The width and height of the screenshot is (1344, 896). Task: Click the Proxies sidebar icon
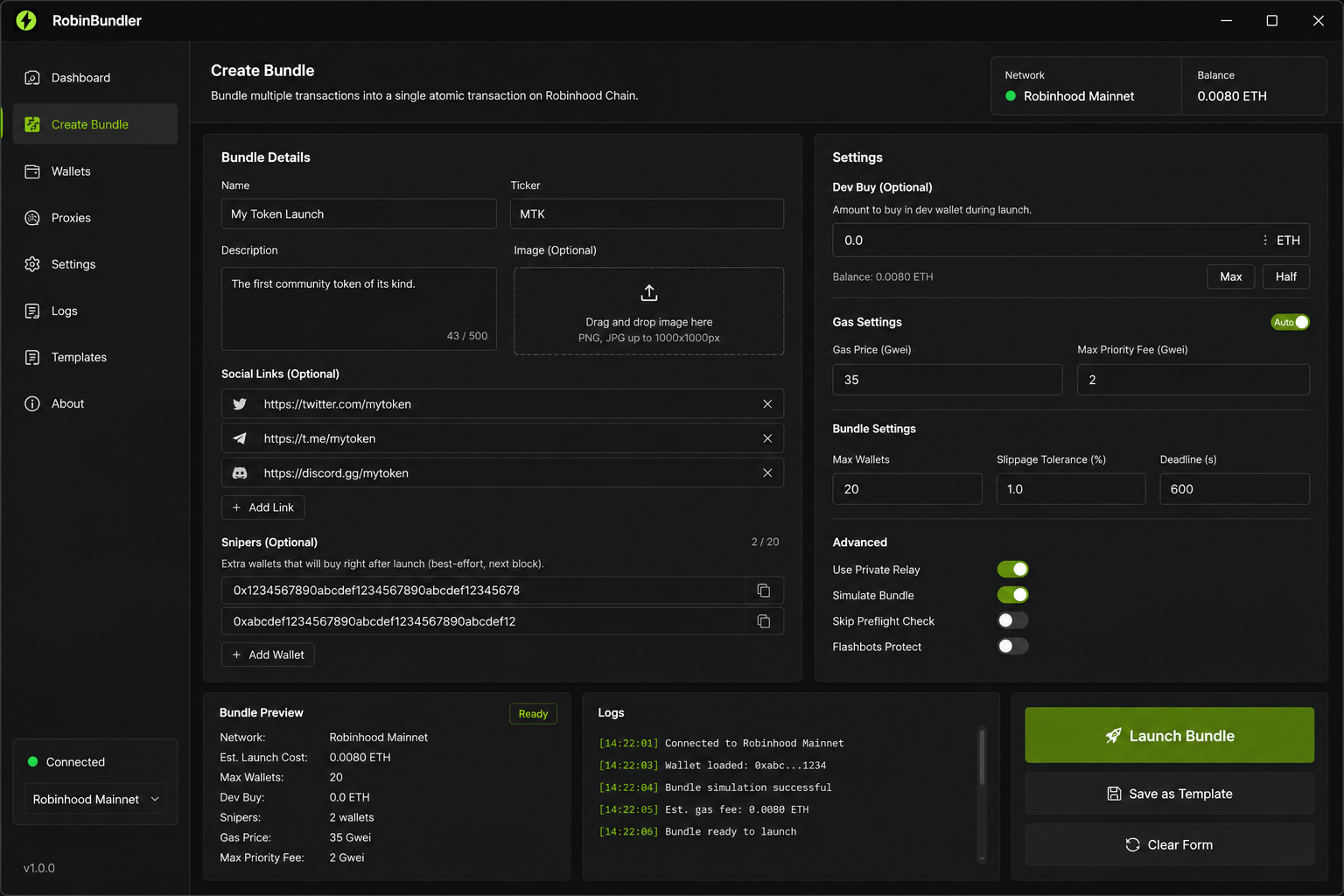[x=32, y=218]
